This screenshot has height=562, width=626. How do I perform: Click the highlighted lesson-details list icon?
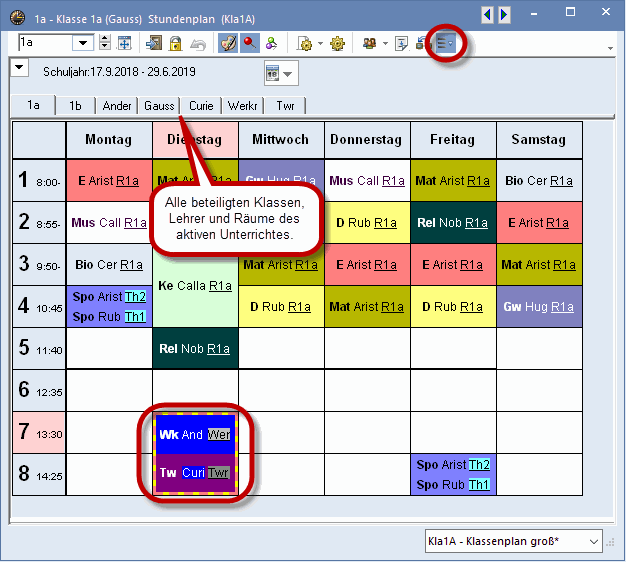(445, 43)
